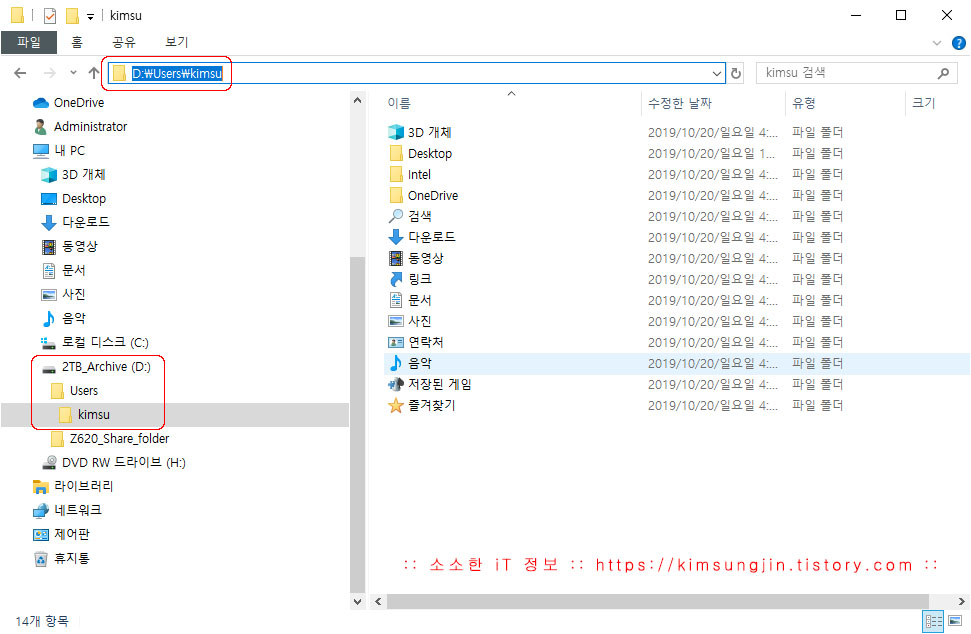This screenshot has width=971, height=634.
Task: Click new folder quick access icon
Action: (x=72, y=15)
